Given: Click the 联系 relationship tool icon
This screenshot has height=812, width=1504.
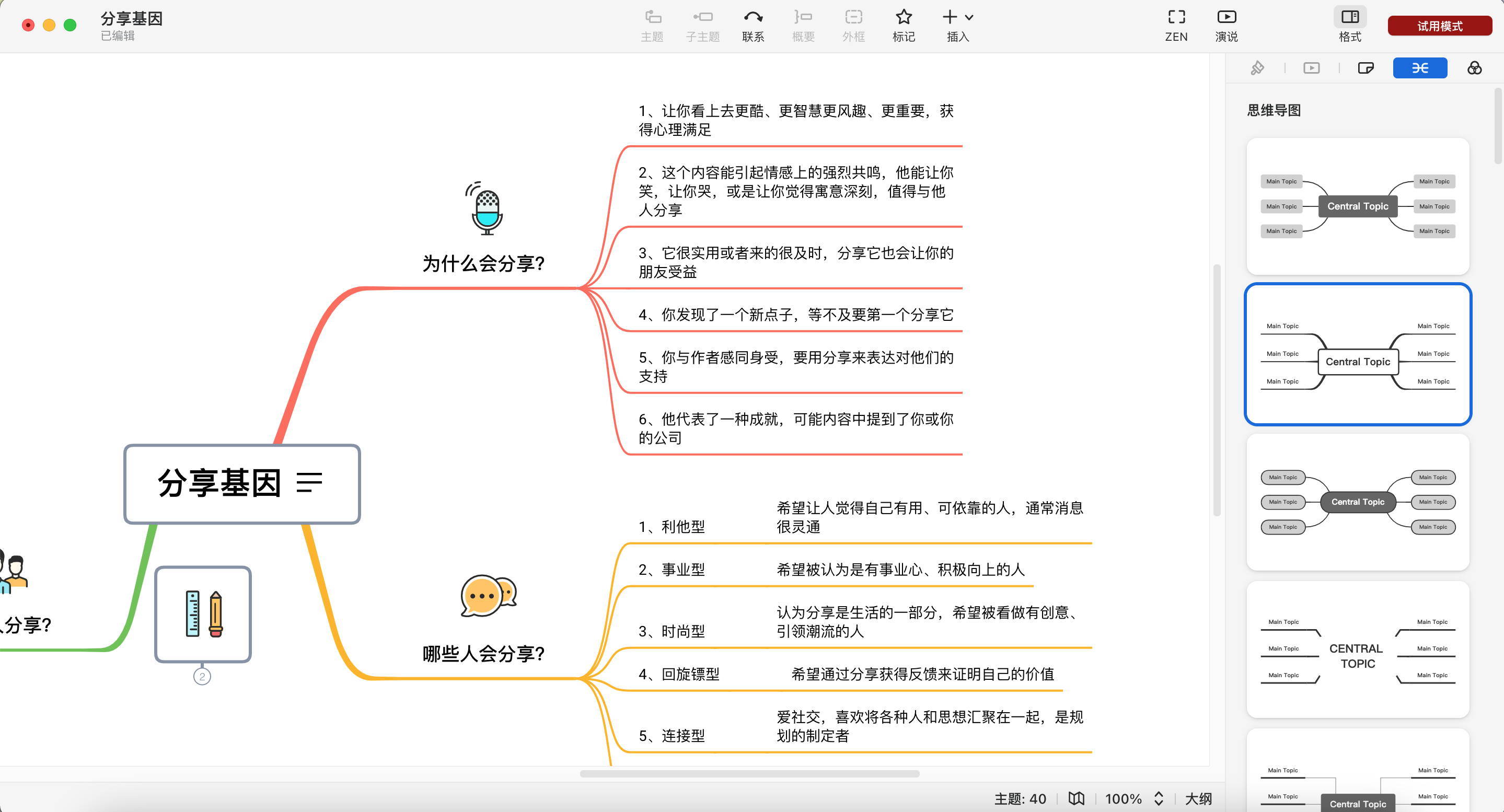Looking at the screenshot, I should (x=753, y=18).
